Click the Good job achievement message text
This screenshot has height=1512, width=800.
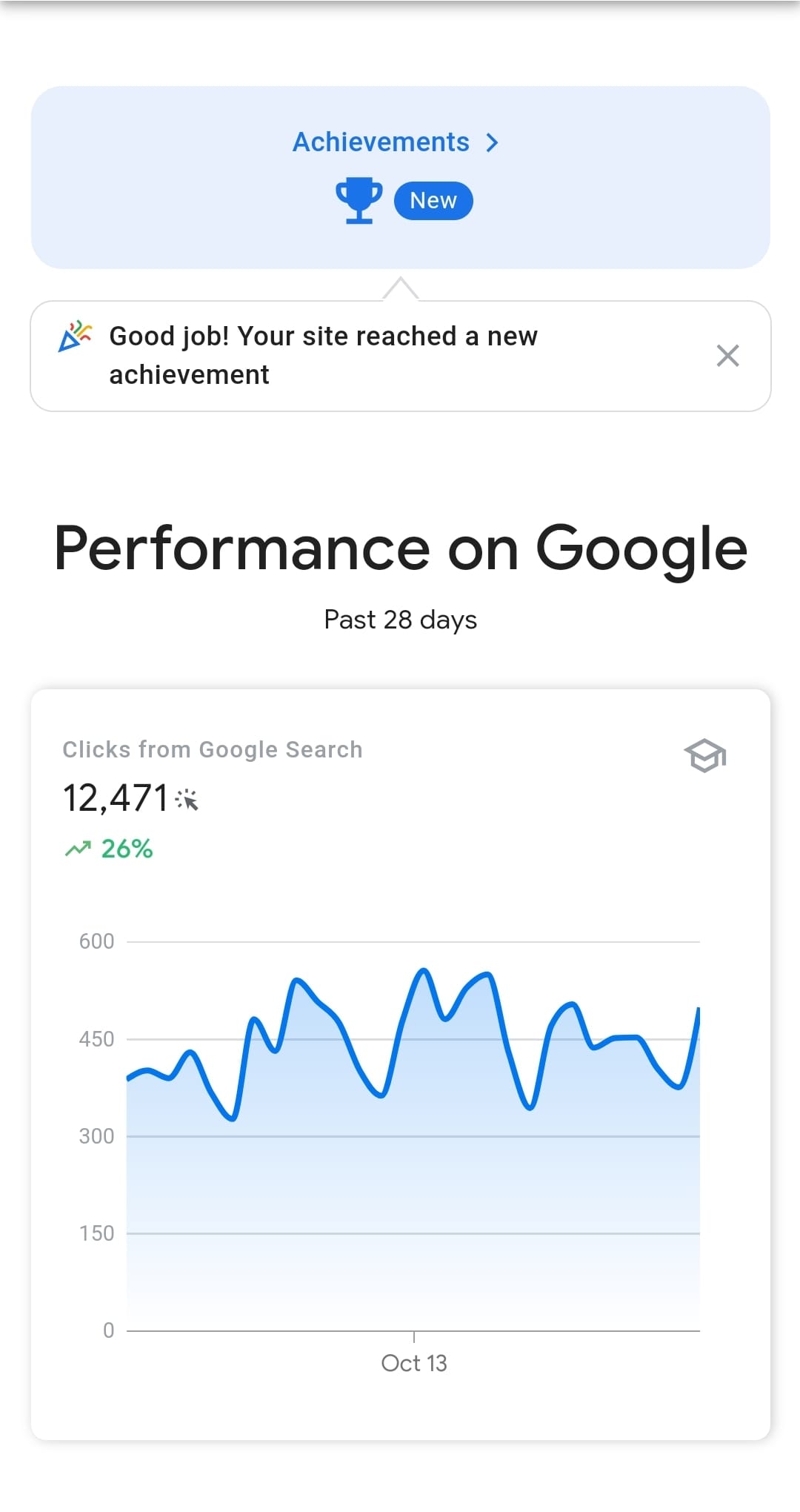click(x=324, y=356)
